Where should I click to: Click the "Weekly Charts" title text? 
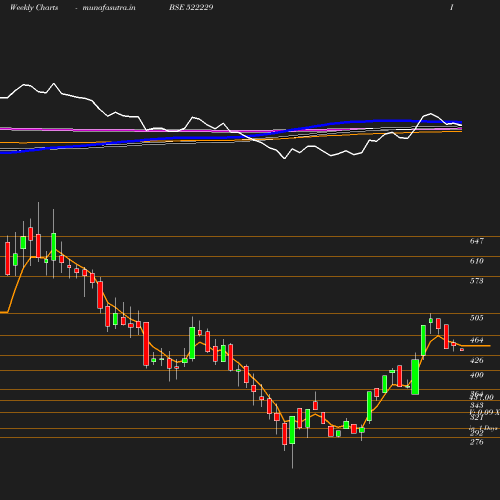[x=34, y=7]
